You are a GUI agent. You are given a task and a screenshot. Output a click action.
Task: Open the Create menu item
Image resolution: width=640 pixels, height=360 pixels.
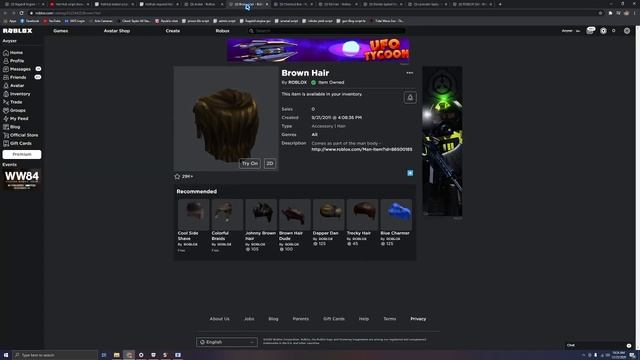(173, 31)
